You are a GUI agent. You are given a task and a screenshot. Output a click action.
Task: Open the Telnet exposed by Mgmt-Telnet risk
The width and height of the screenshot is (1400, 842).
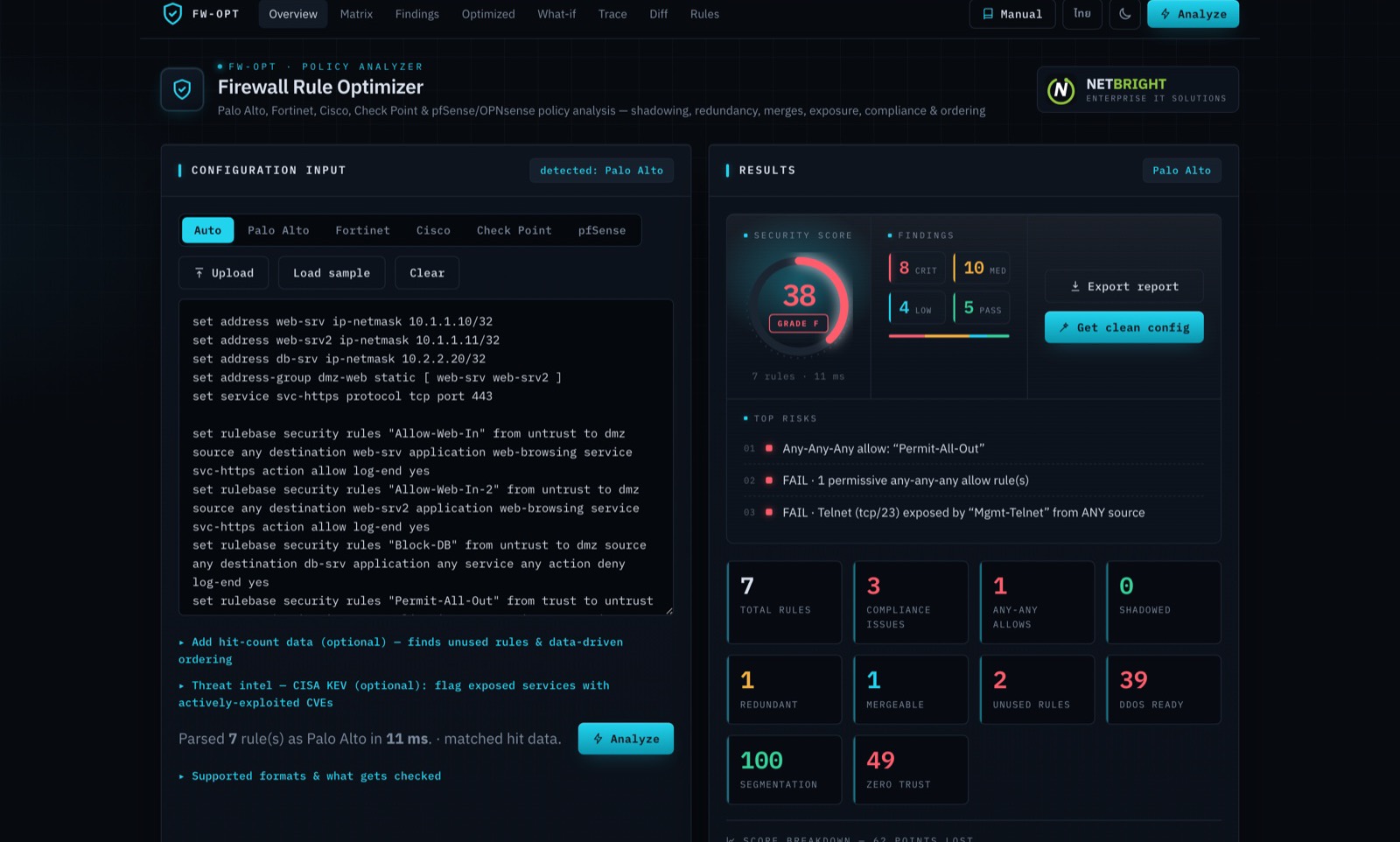coord(973,513)
